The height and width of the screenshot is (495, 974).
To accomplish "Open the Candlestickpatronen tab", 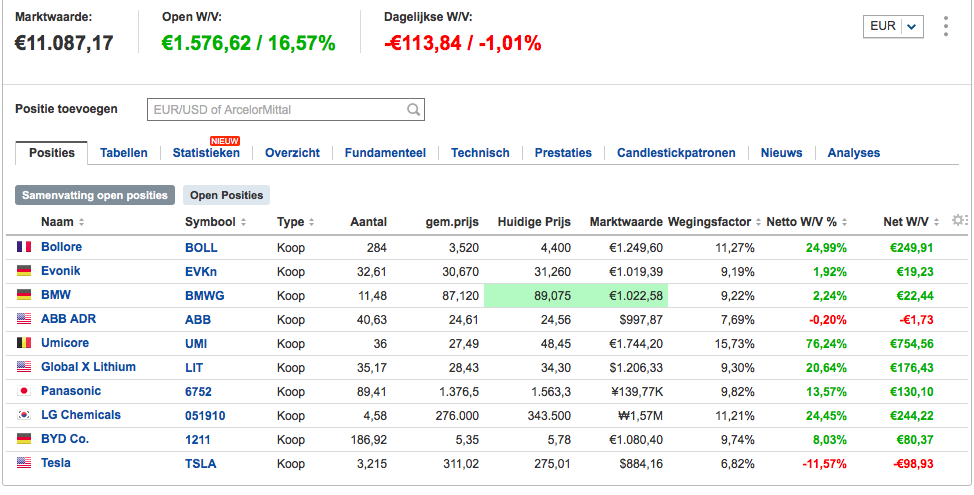I will point(676,153).
